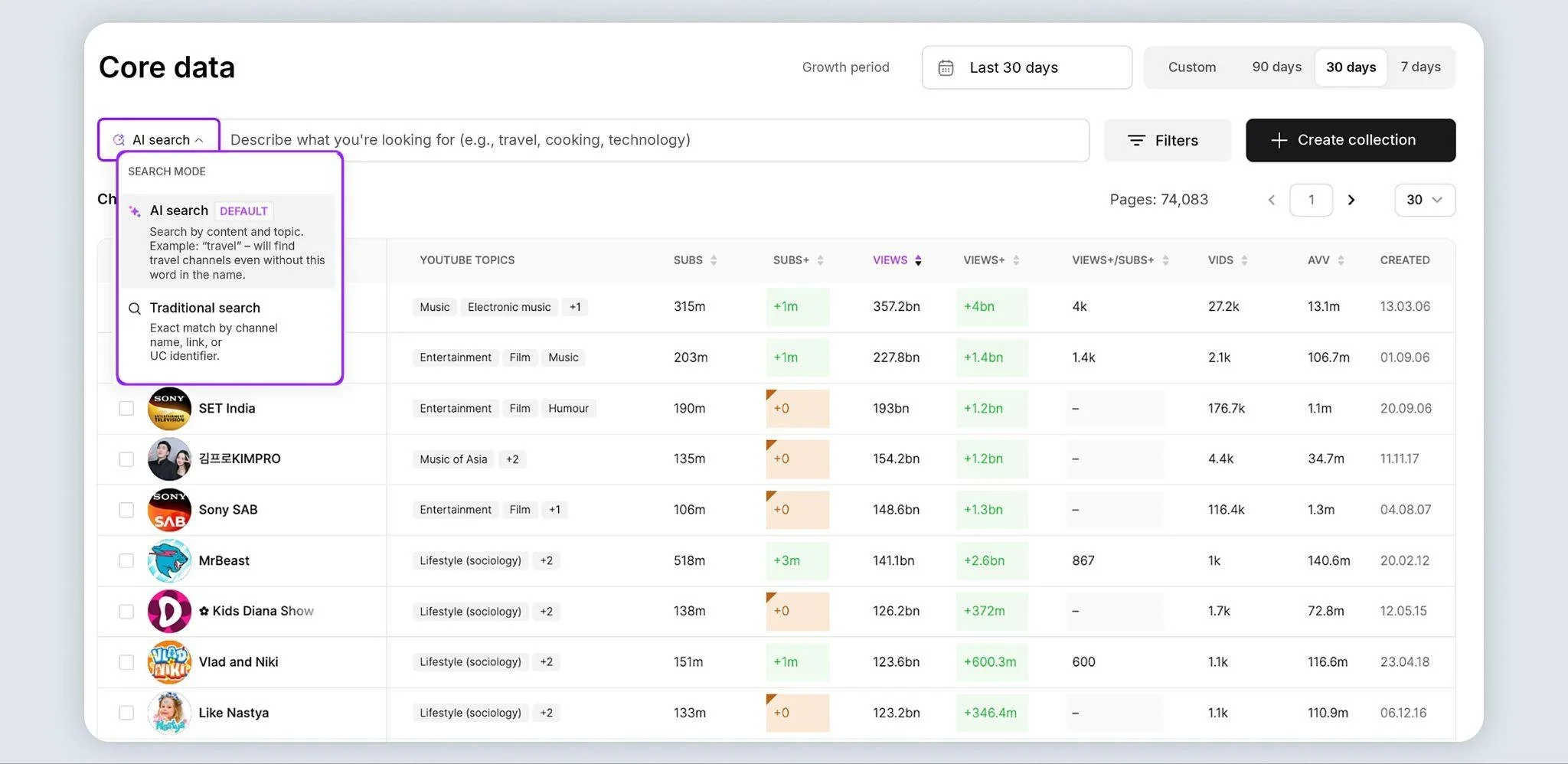Click the Sony SAB channel logo
This screenshot has width=1568, height=764.
pyautogui.click(x=169, y=510)
